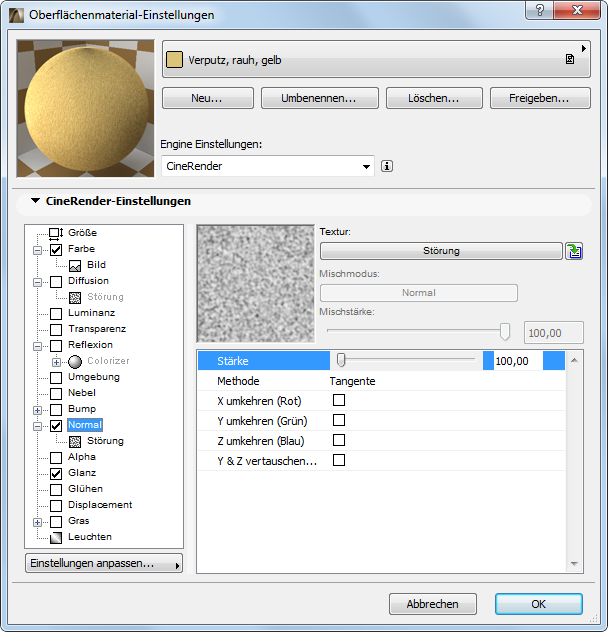
Task: Click the texture load icon next to Störung
Action: pyautogui.click(x=574, y=251)
